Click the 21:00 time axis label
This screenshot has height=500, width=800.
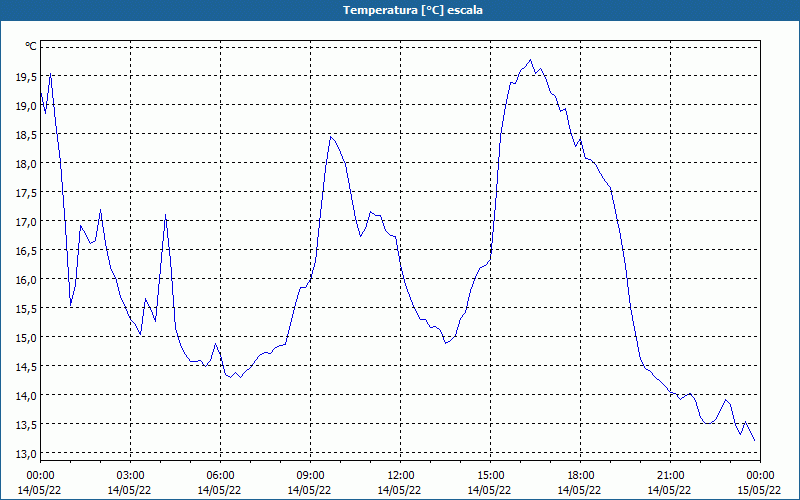(670, 476)
